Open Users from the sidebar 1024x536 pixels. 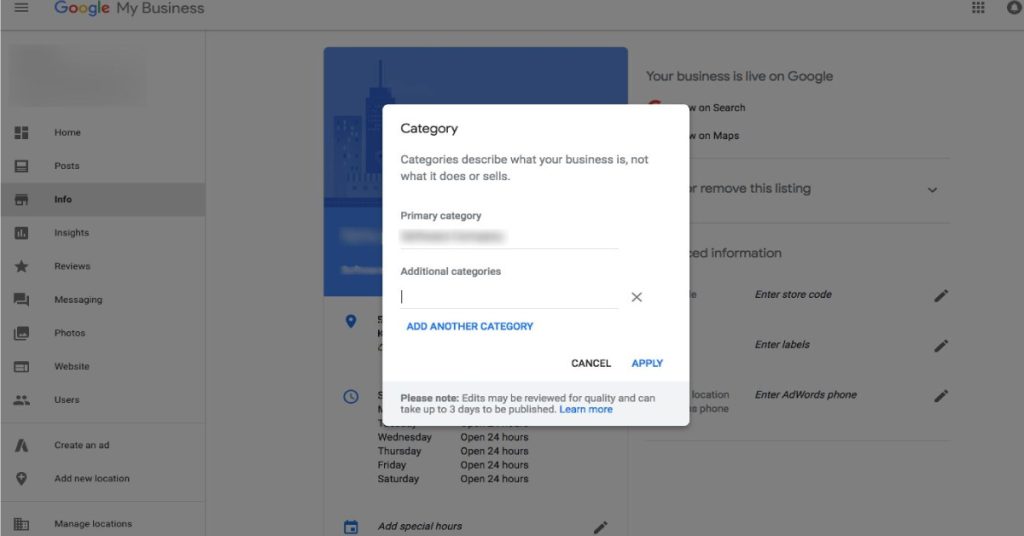67,400
